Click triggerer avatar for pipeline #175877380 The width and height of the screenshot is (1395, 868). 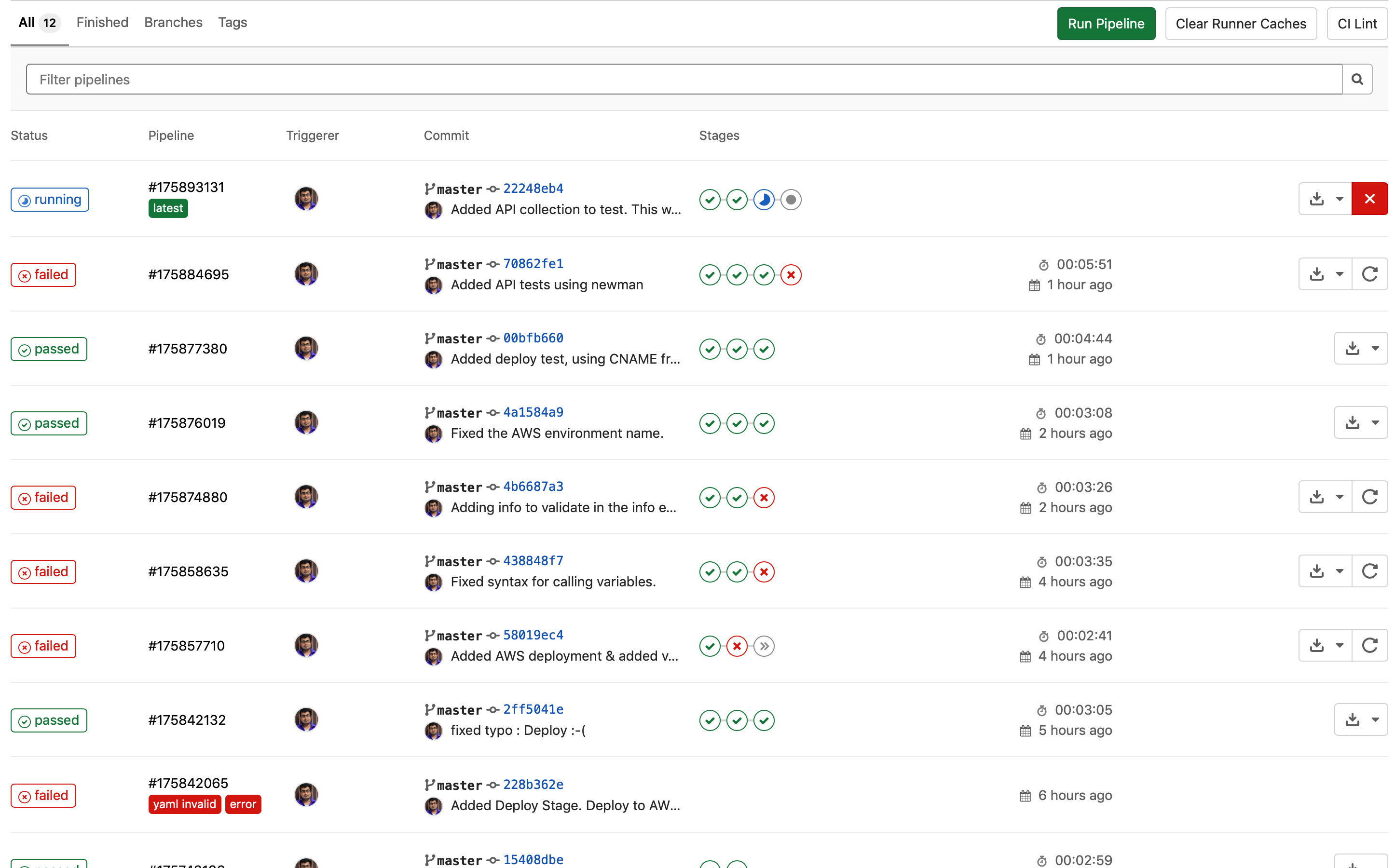click(x=306, y=349)
